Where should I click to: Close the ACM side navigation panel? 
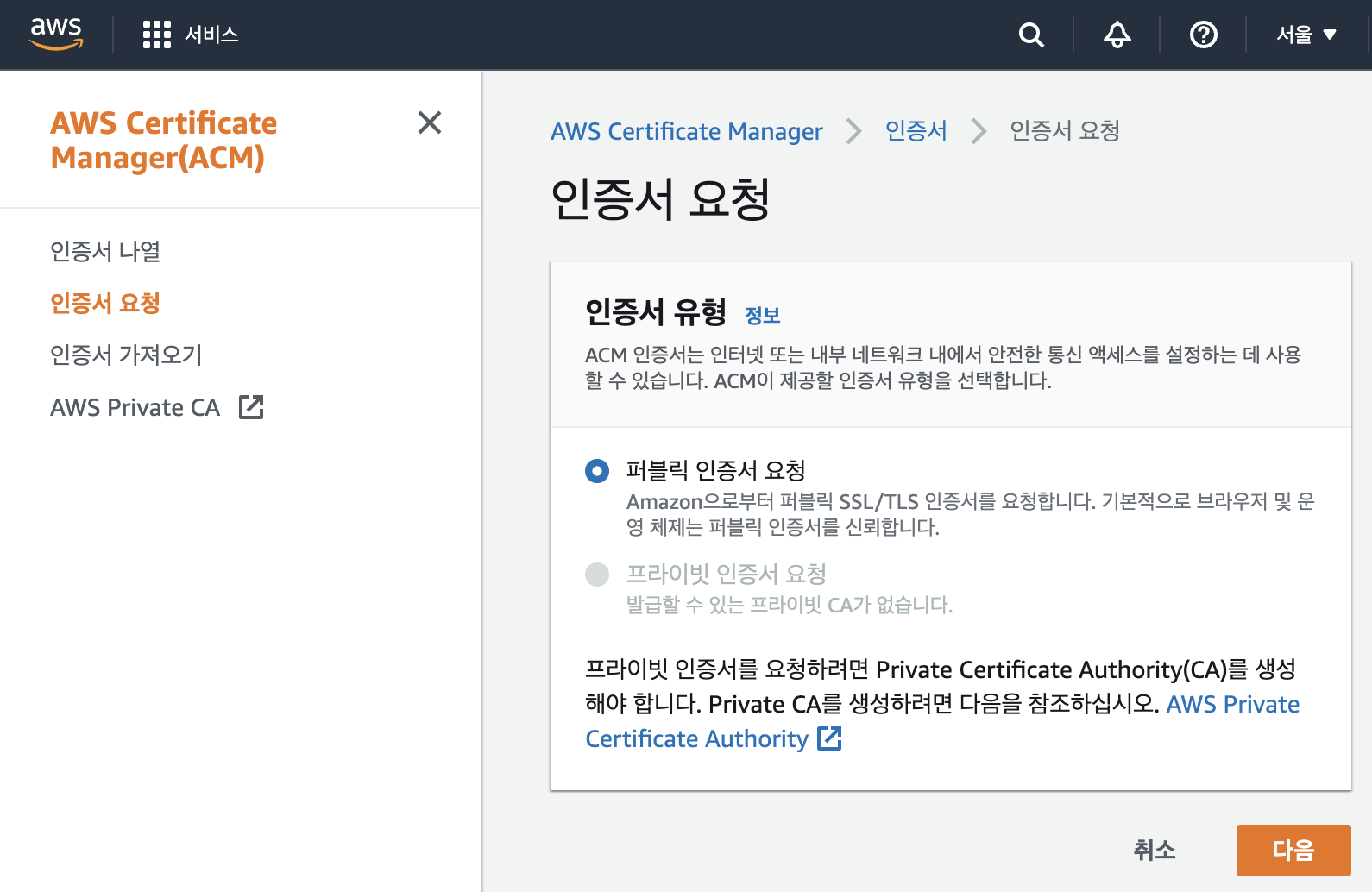coord(430,122)
